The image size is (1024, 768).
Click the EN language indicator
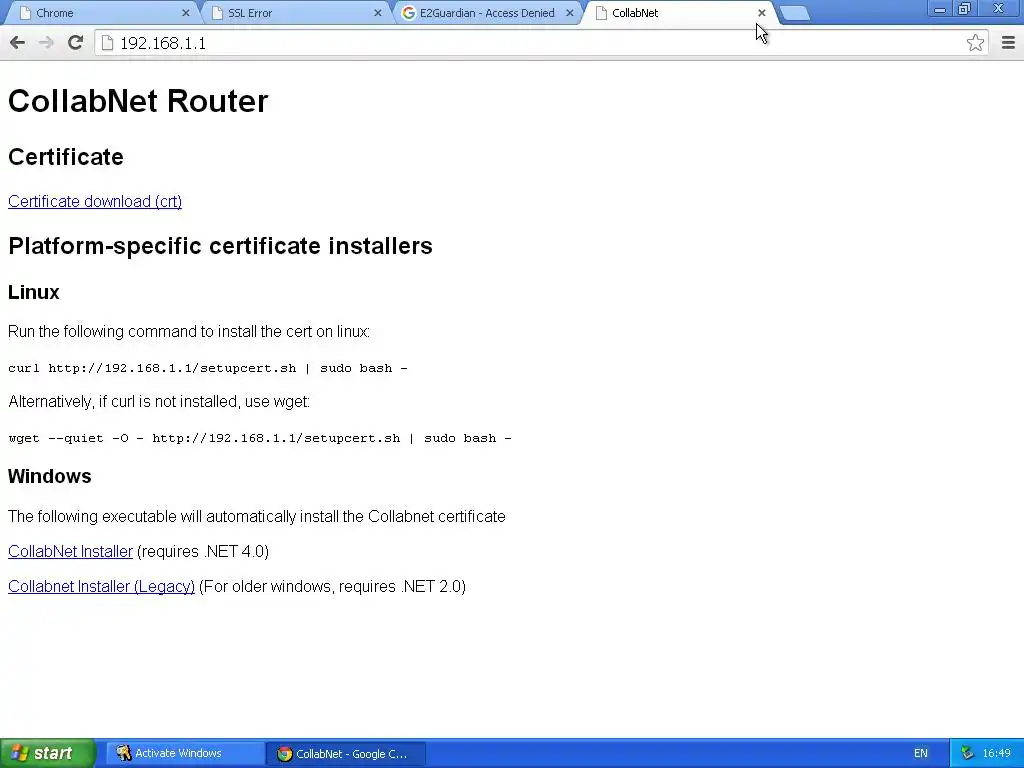pyautogui.click(x=920, y=753)
